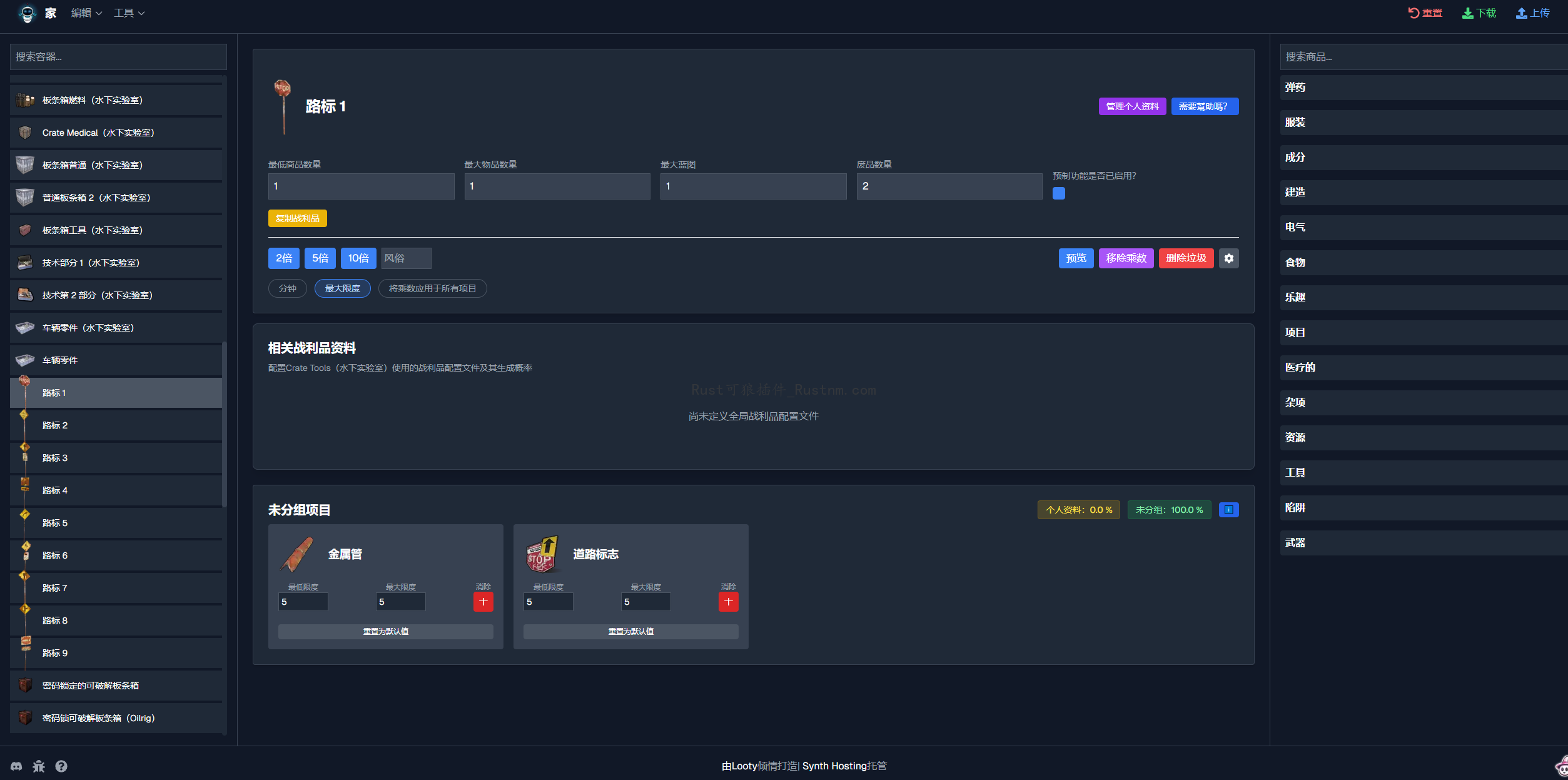展开「编辑」下拉菜单

[86, 13]
